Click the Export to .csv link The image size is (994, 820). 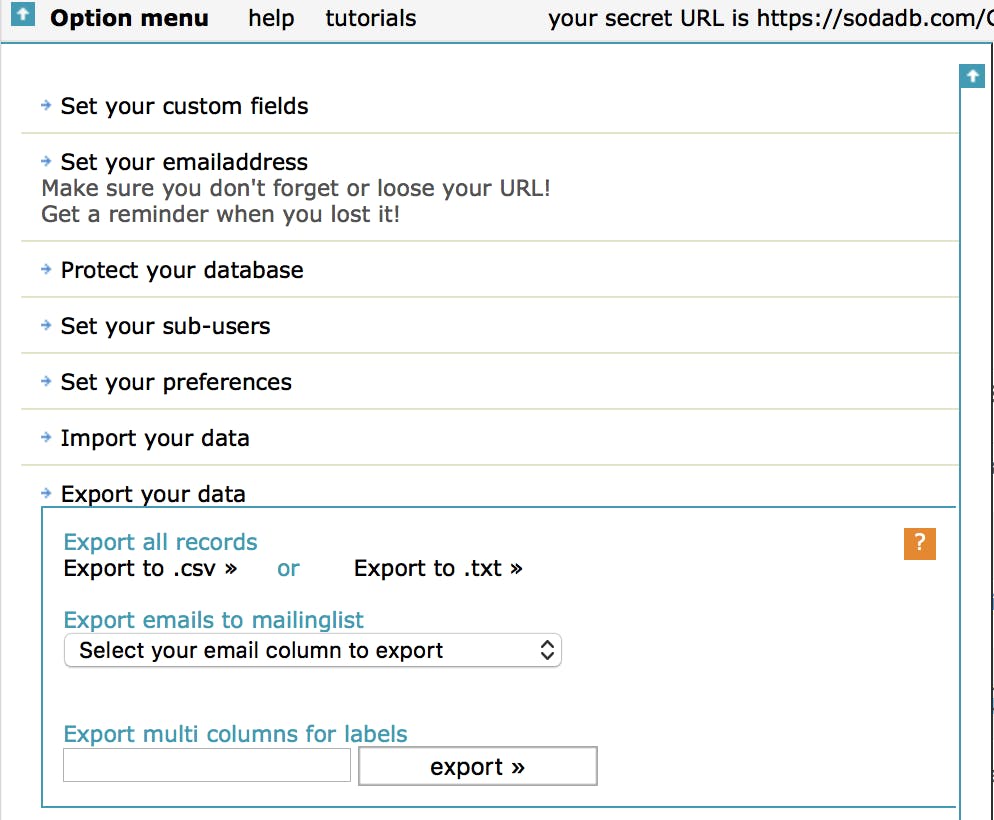pyautogui.click(x=150, y=569)
